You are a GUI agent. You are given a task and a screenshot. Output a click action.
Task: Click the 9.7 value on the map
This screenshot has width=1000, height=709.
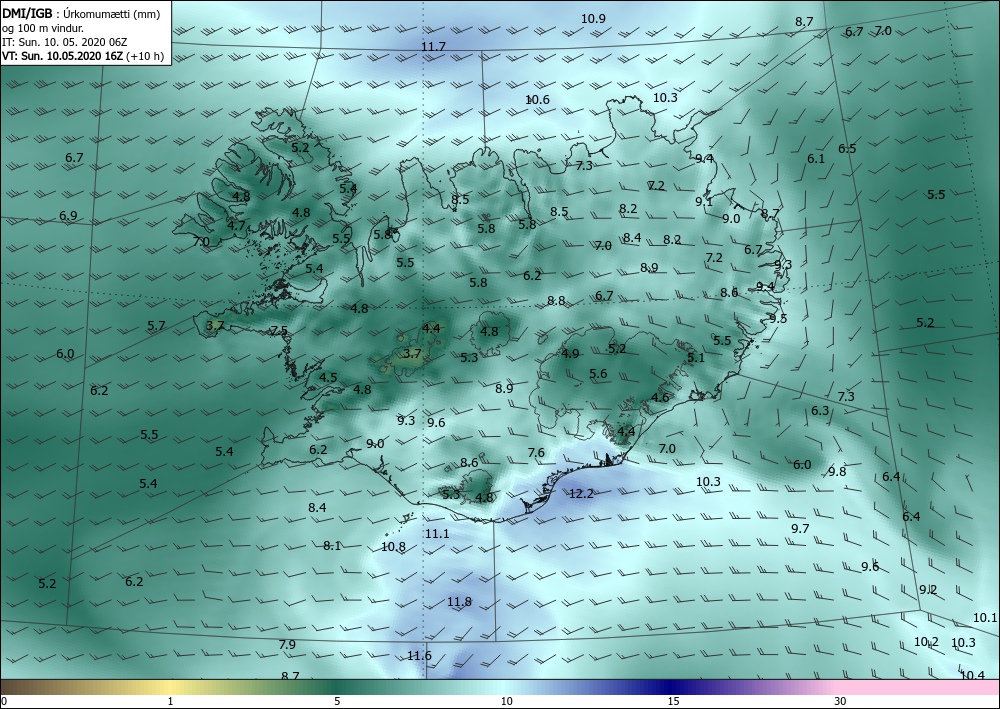[800, 529]
